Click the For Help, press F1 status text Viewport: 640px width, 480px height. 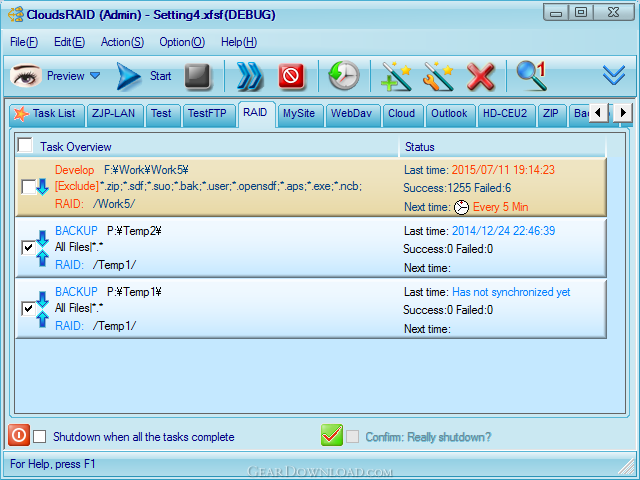pos(53,464)
